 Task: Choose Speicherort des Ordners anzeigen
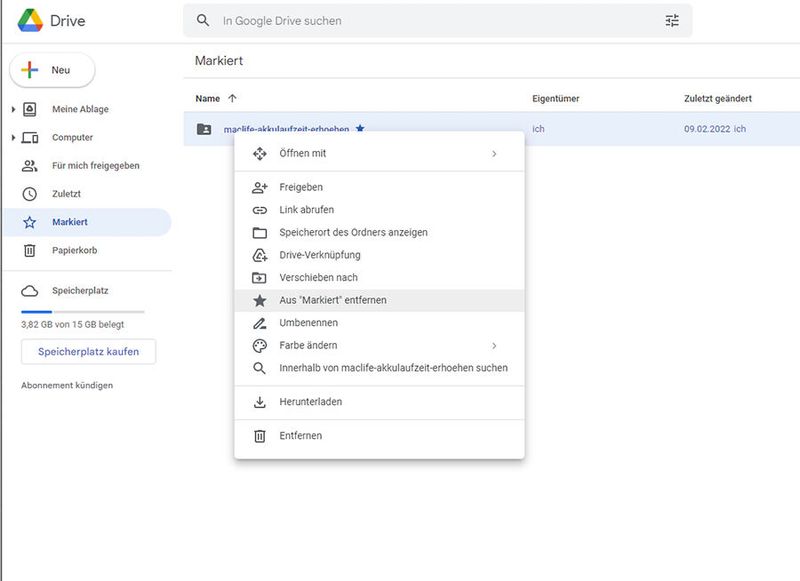click(x=353, y=233)
